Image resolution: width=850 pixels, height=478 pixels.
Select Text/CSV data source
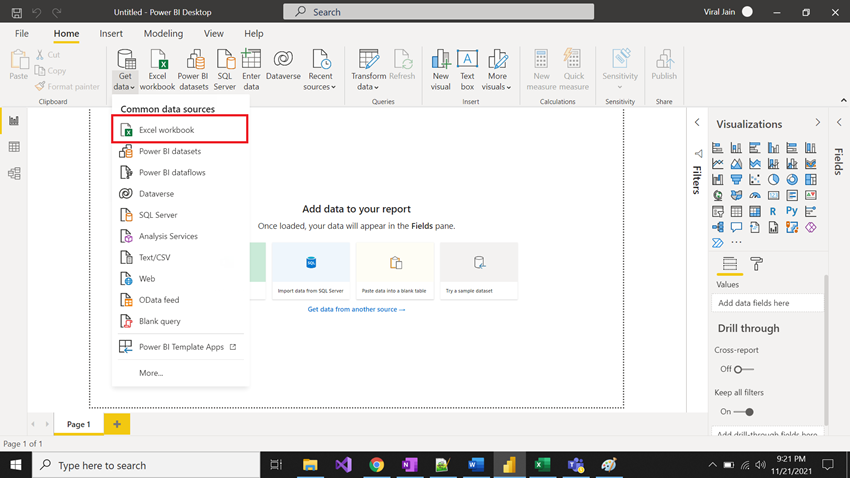[x=180, y=257]
